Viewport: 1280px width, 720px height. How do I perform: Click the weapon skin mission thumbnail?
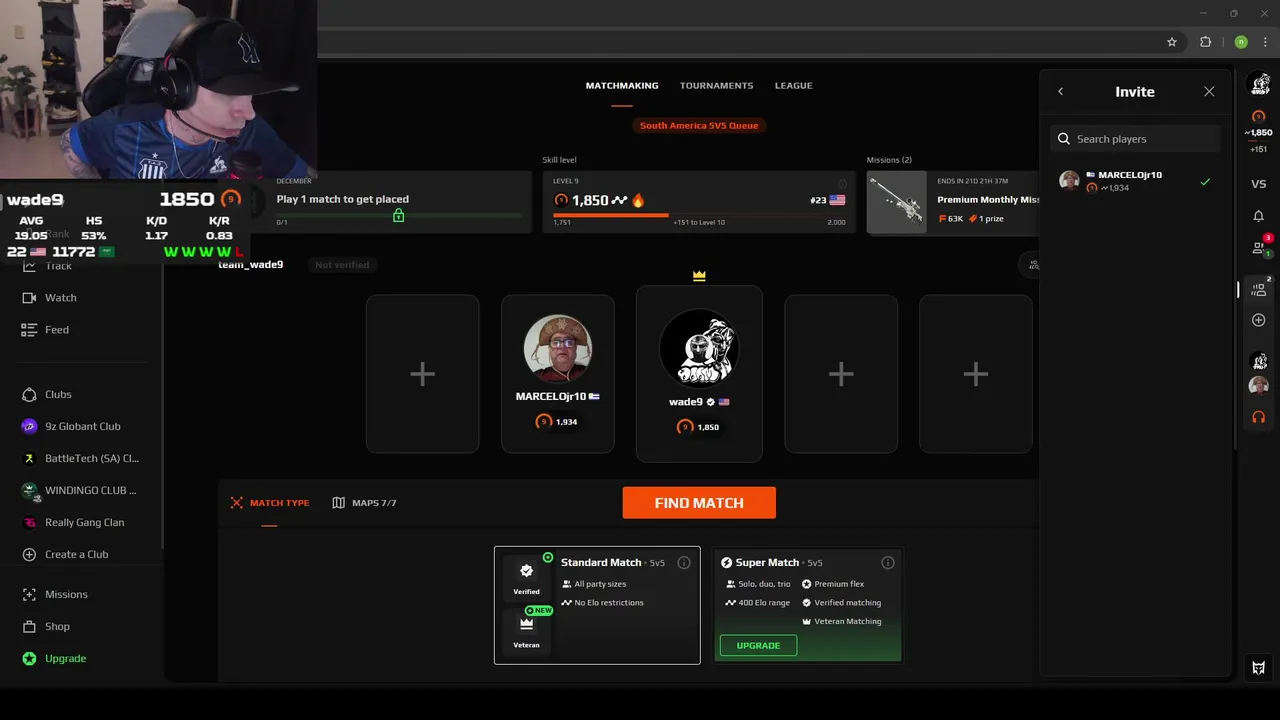pyautogui.click(x=897, y=202)
